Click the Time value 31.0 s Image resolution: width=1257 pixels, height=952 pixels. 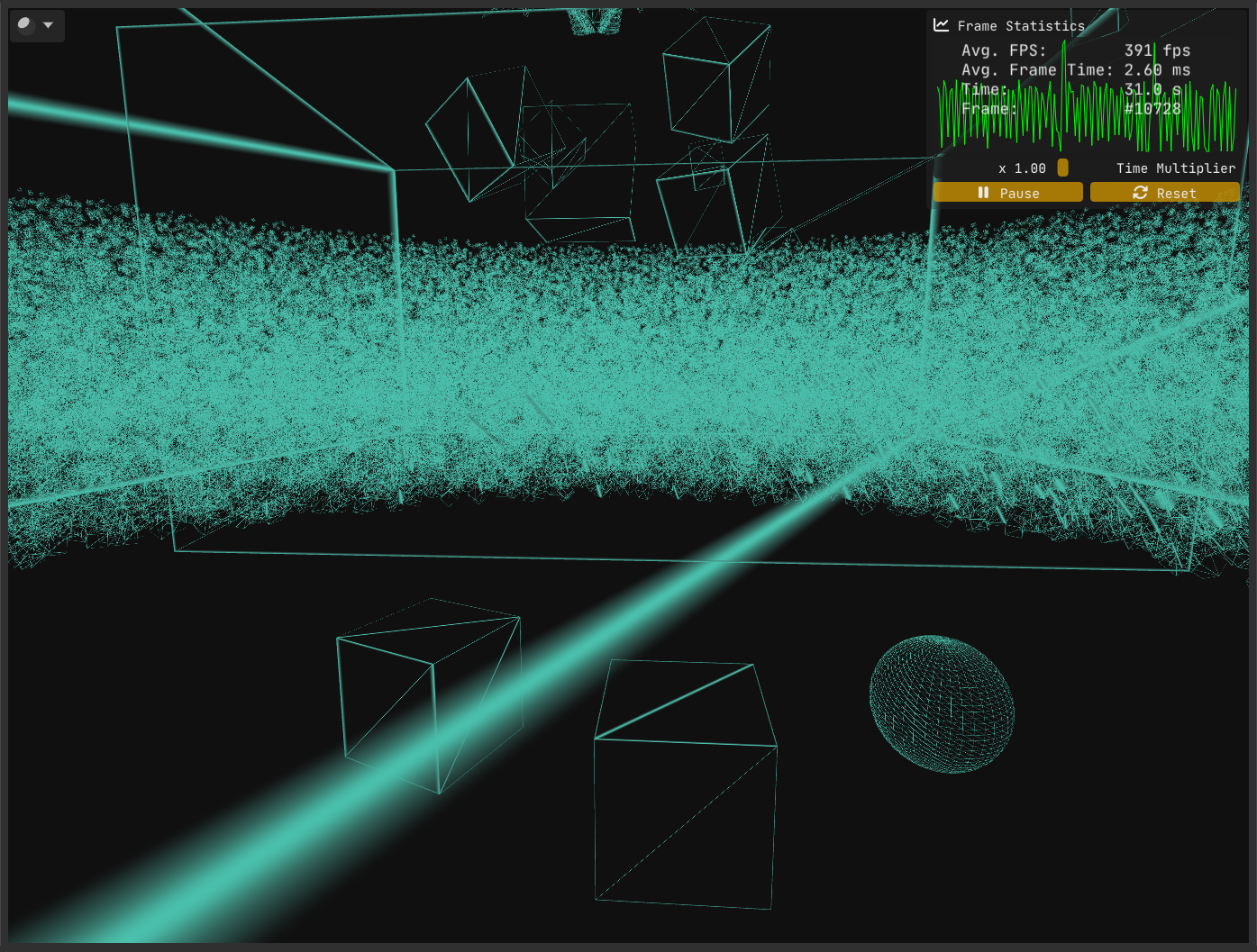(1152, 89)
